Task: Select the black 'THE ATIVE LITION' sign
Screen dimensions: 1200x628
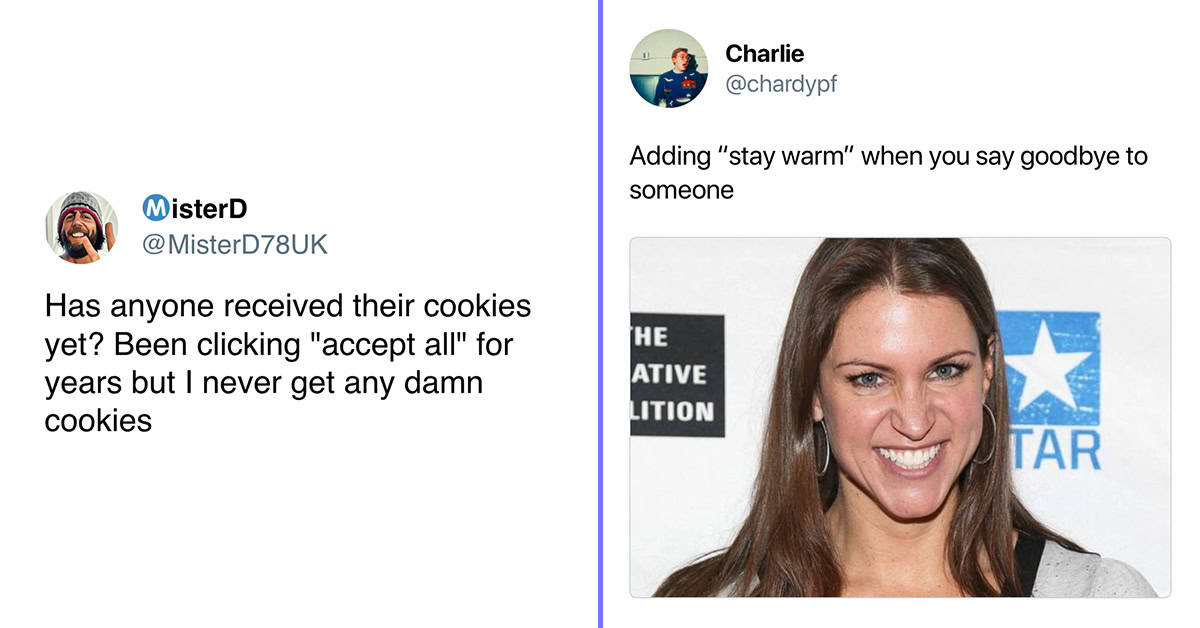Action: 677,374
